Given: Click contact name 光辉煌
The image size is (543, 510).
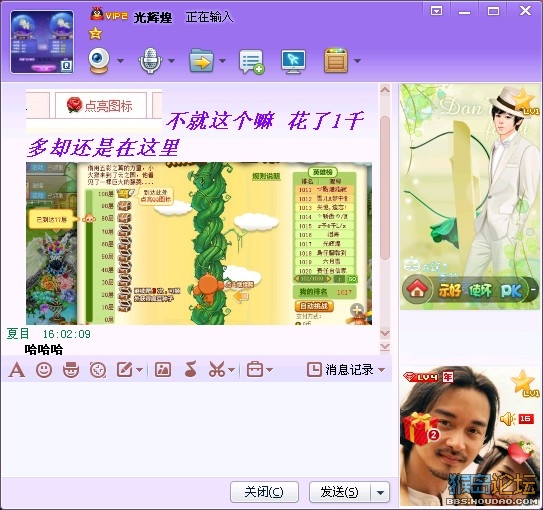Looking at the screenshot, I should pos(153,17).
